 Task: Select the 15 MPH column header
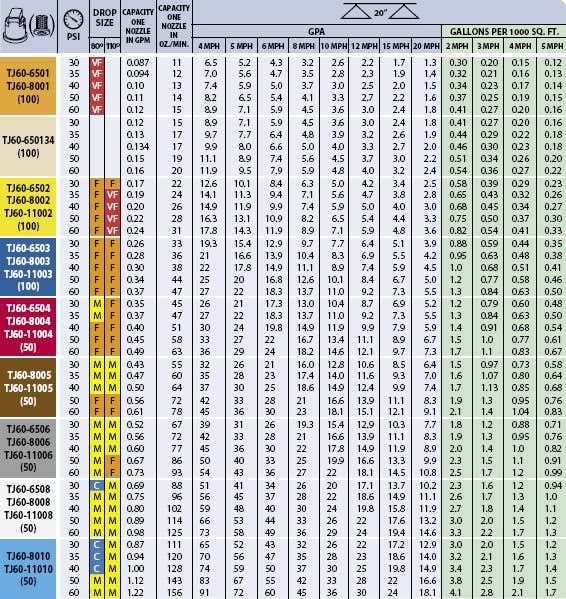[x=396, y=46]
